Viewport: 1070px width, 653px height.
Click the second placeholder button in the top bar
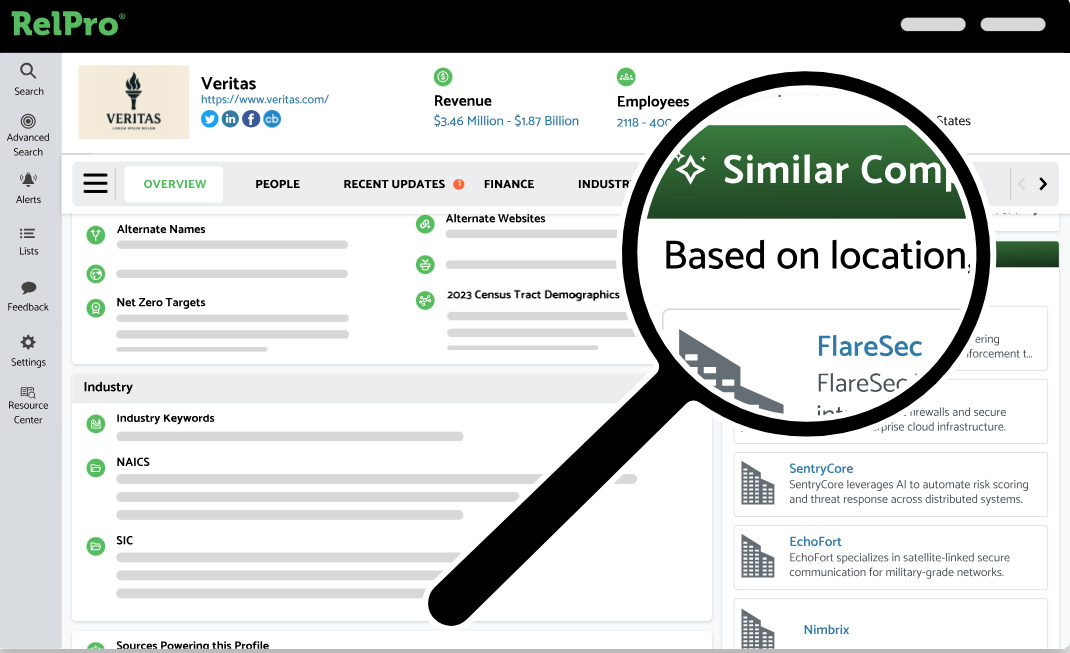point(1013,25)
